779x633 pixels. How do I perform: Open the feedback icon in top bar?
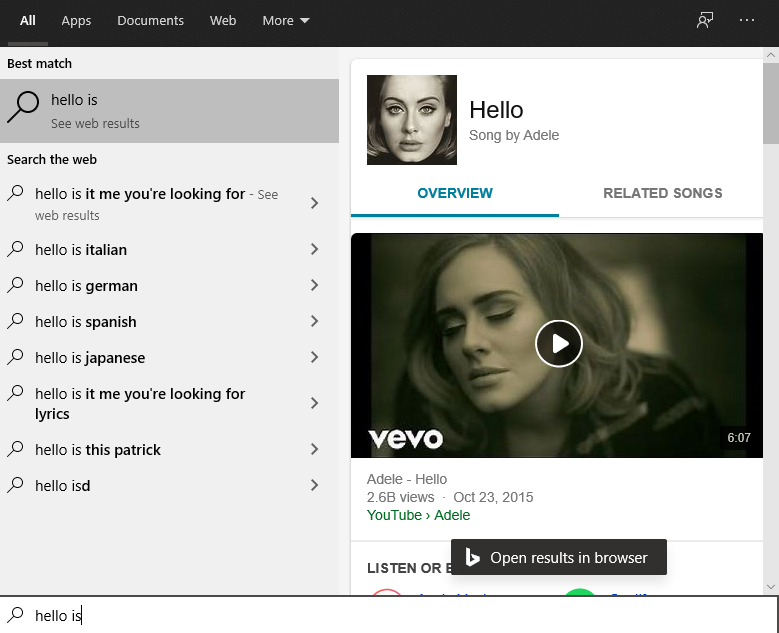pyautogui.click(x=705, y=20)
